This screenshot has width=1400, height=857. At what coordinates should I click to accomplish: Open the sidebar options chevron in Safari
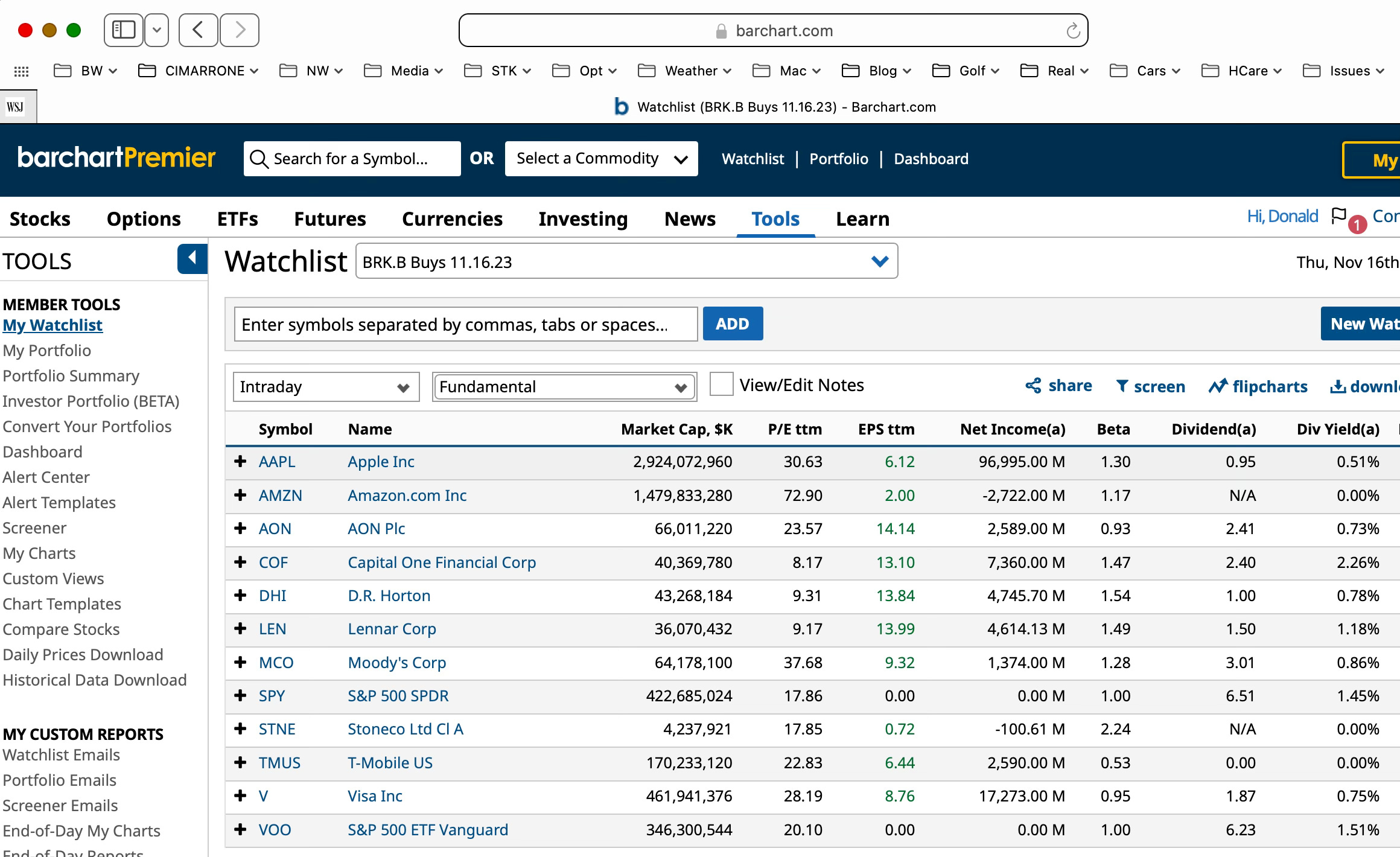(x=157, y=30)
